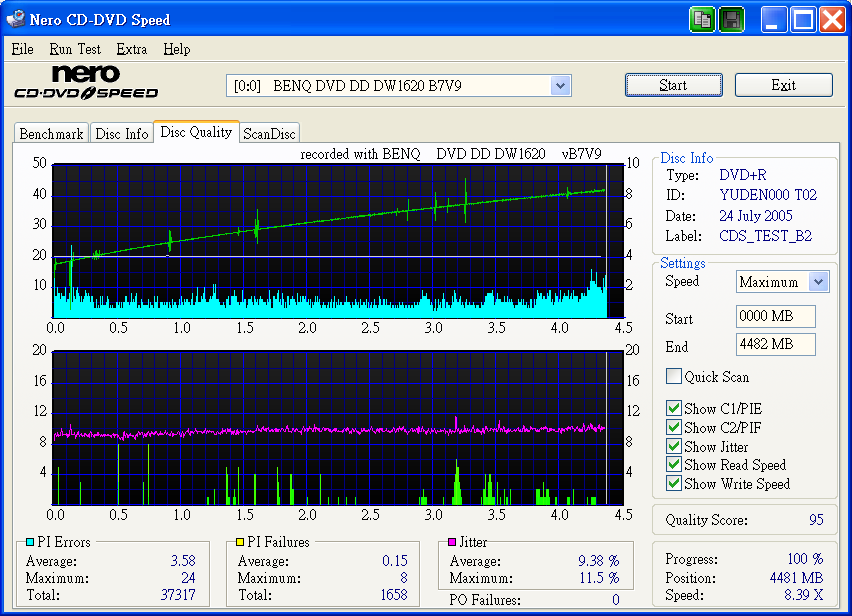Uncheck Show C2/PIF
The image size is (852, 616).
674,427
